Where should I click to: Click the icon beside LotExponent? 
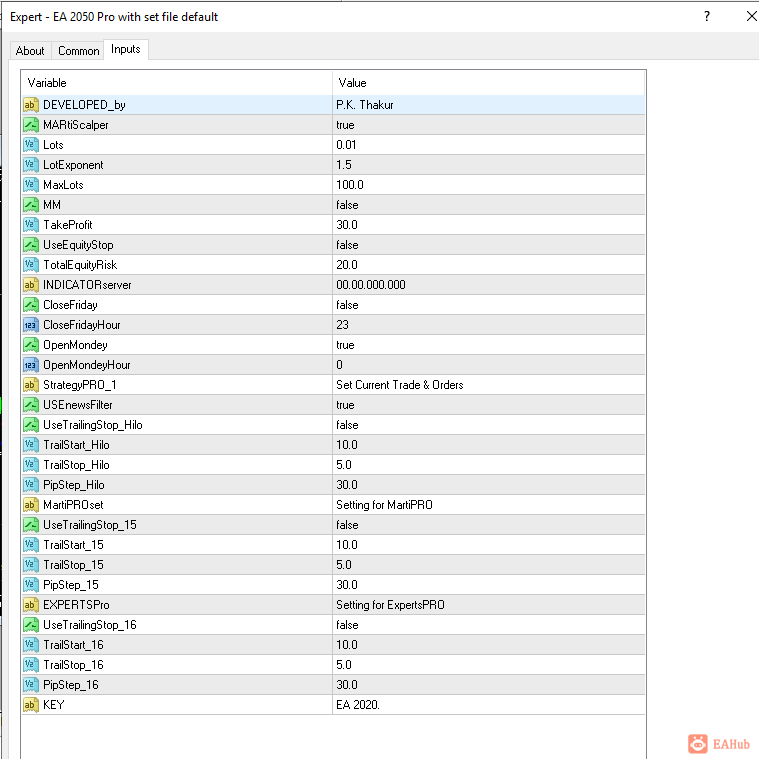click(x=30, y=165)
